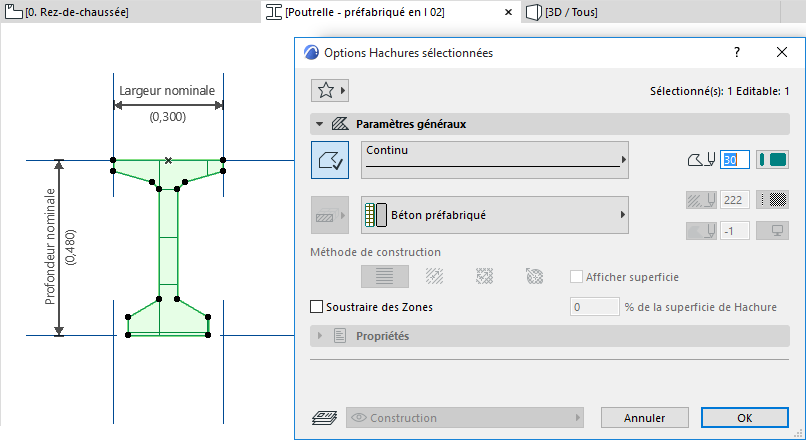Screen dimensions: 806x440
Task: Collapse the Paramètres généraux section
Action: 320,125
